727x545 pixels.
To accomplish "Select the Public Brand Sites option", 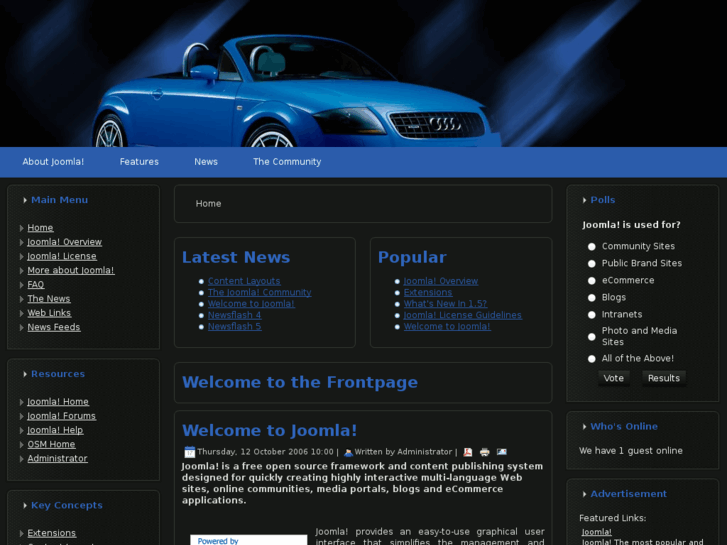I will pos(592,264).
